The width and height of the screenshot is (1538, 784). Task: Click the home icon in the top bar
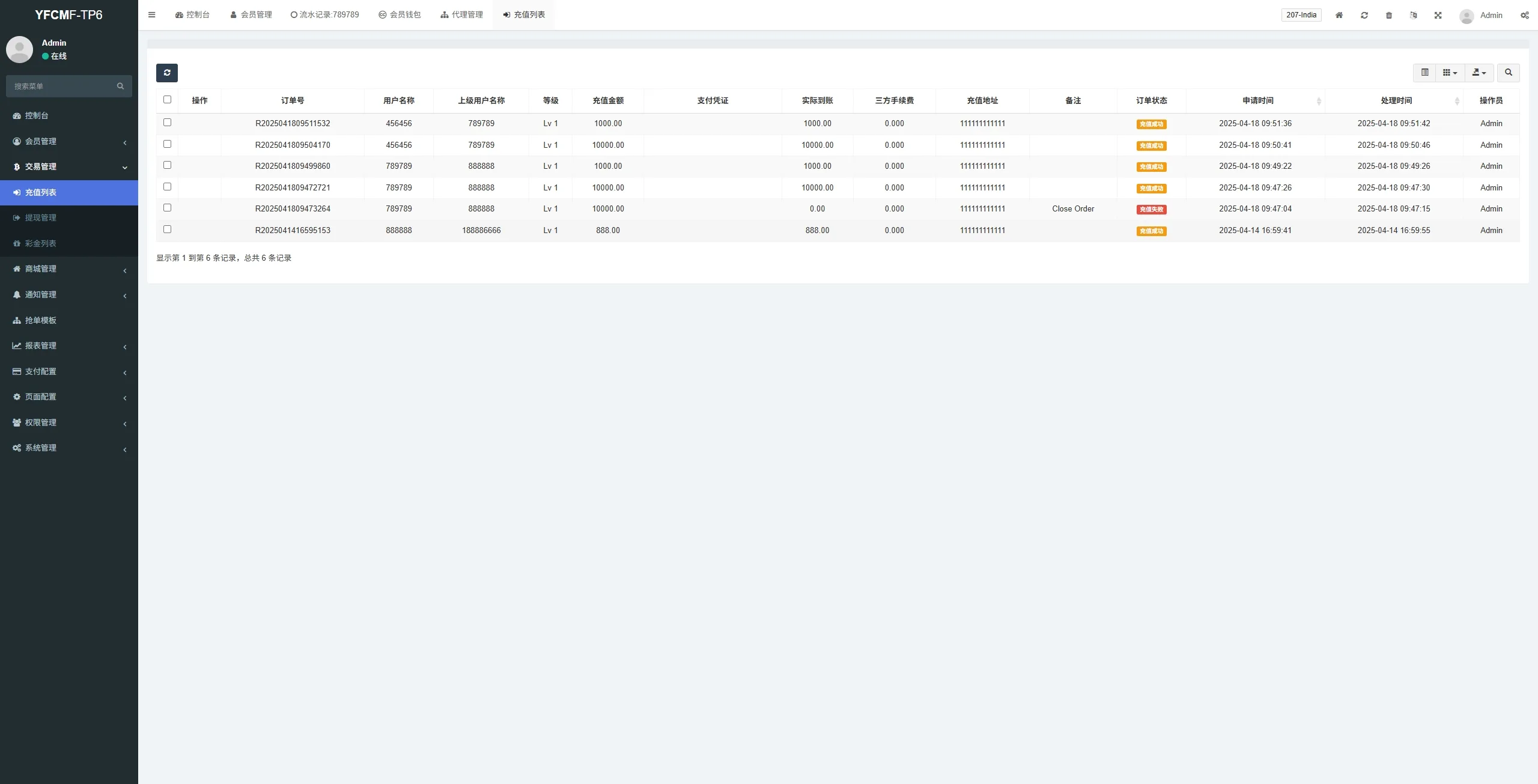point(1339,15)
